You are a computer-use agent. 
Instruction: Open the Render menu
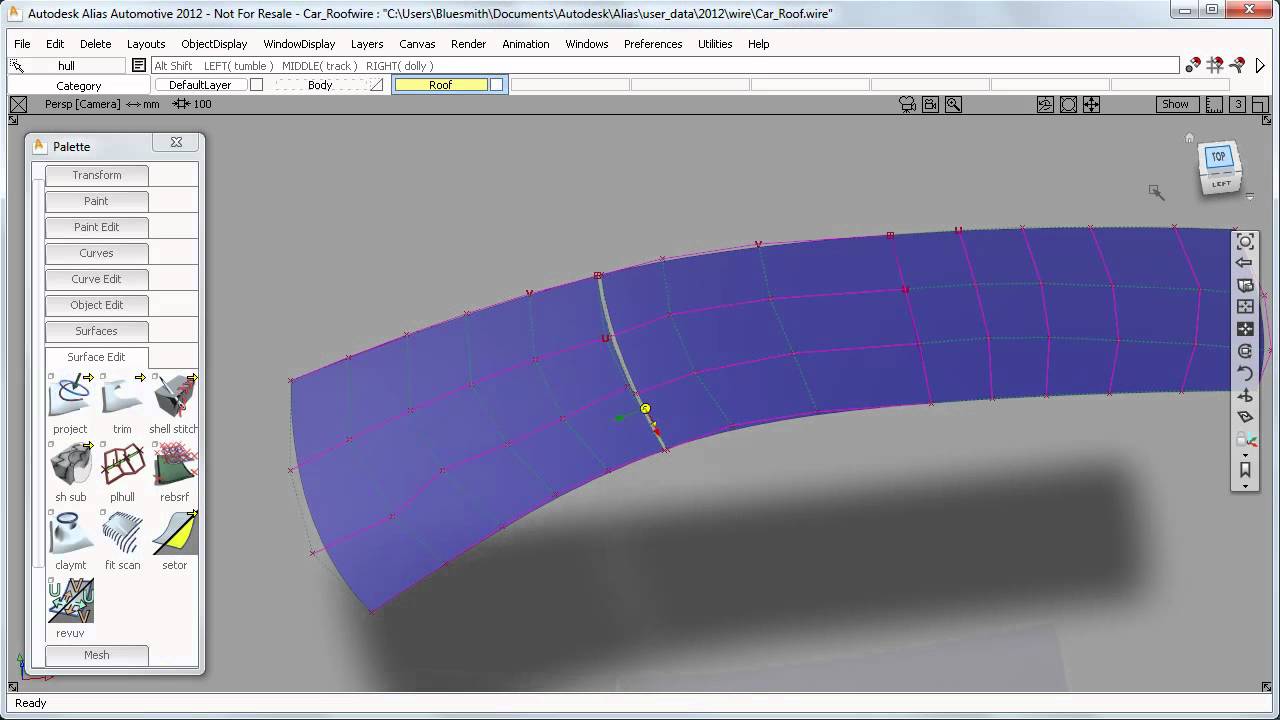[468, 44]
